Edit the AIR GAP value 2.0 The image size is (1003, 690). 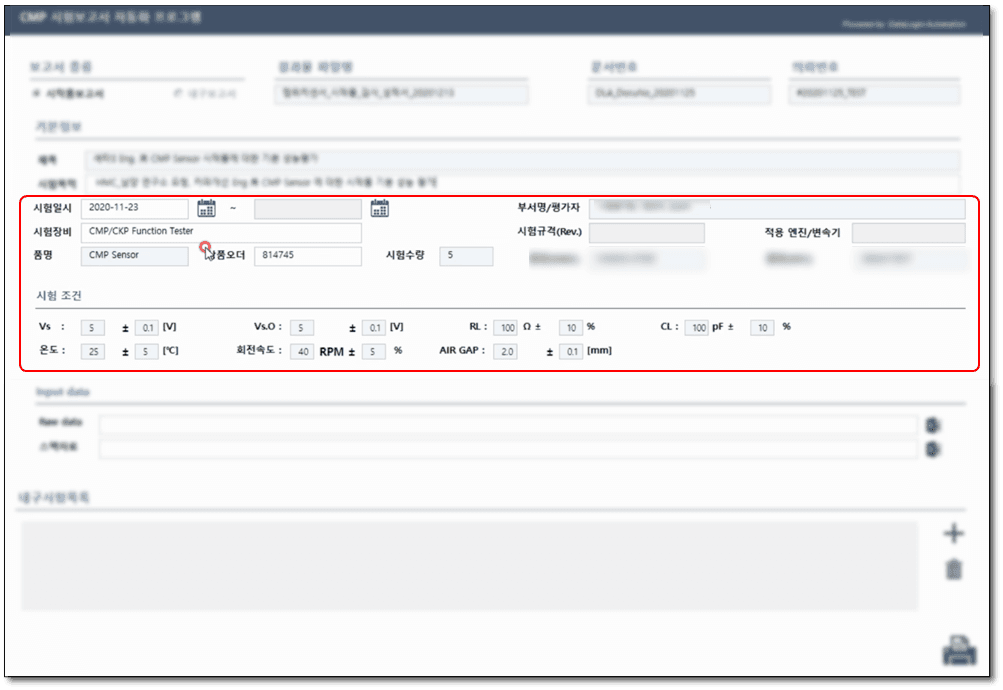505,352
